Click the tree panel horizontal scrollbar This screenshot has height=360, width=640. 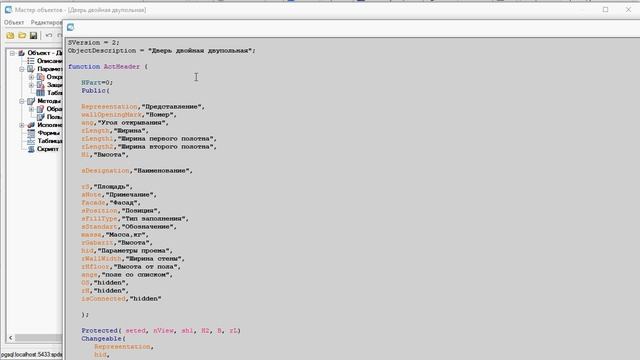(39, 338)
